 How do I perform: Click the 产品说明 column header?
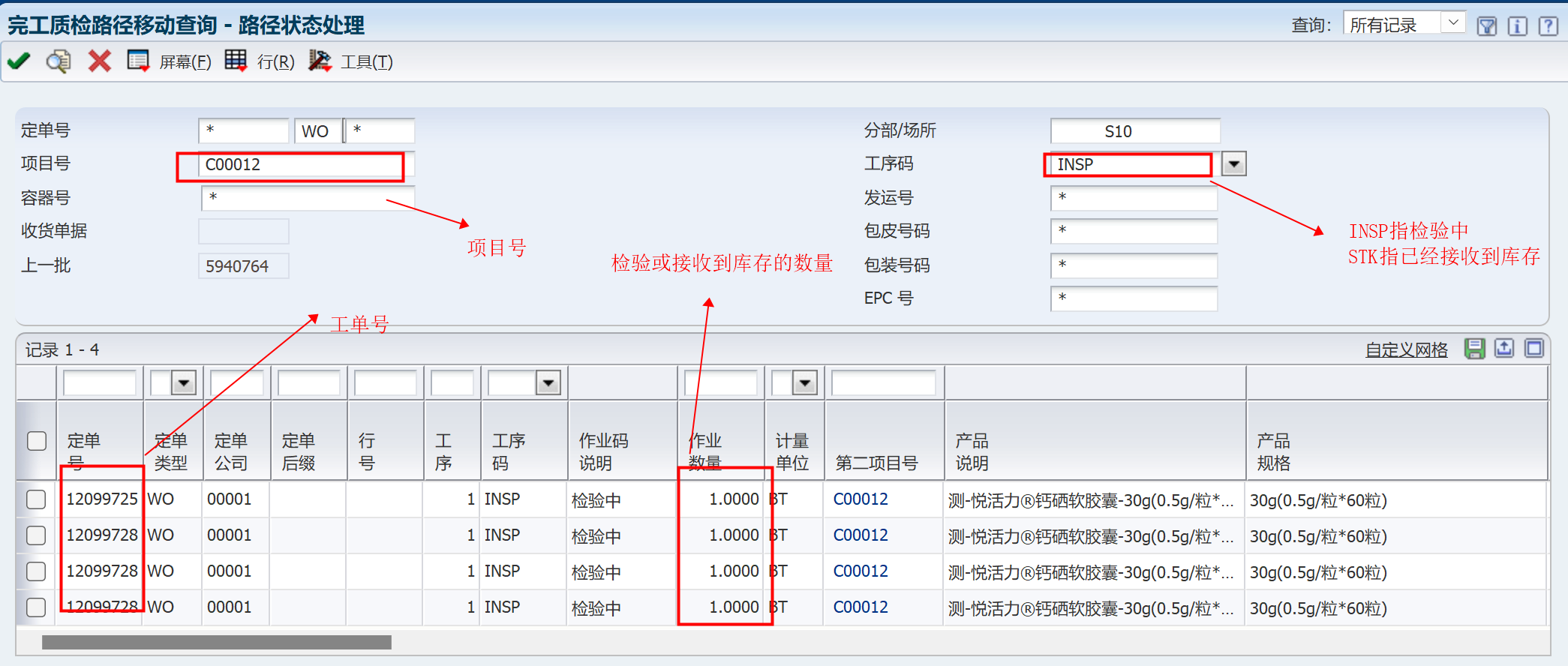click(1095, 441)
